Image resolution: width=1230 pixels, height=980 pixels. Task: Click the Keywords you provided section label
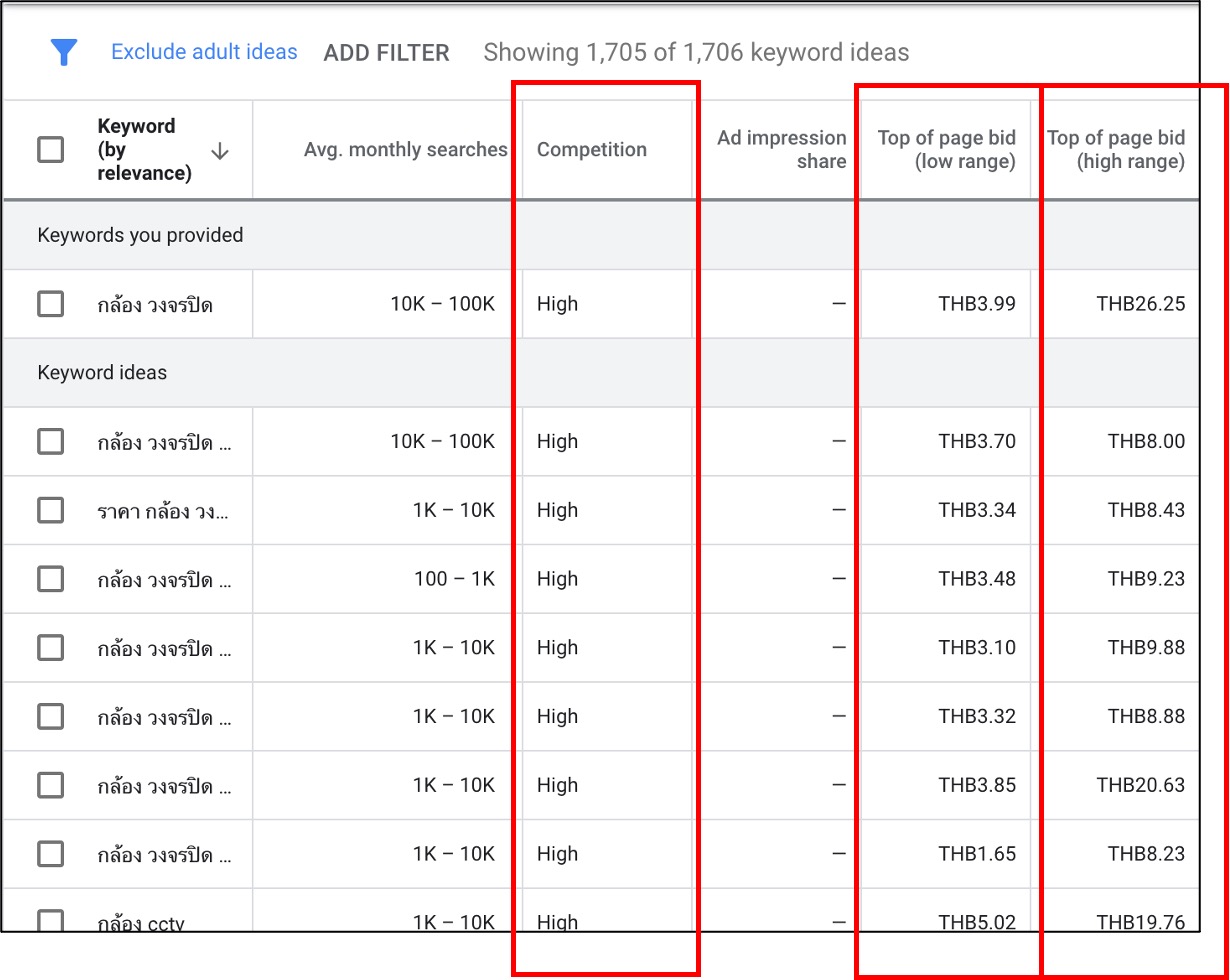pyautogui.click(x=140, y=235)
